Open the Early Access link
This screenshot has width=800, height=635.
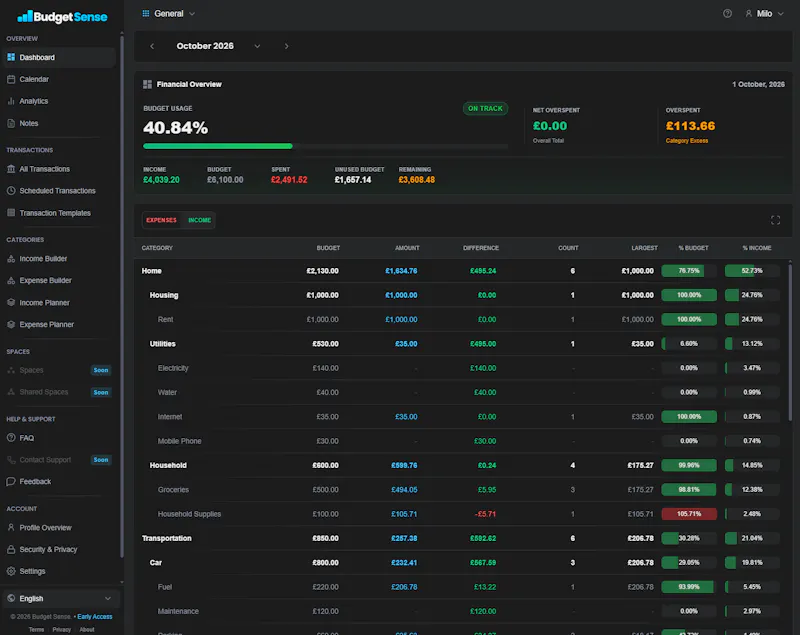94,617
